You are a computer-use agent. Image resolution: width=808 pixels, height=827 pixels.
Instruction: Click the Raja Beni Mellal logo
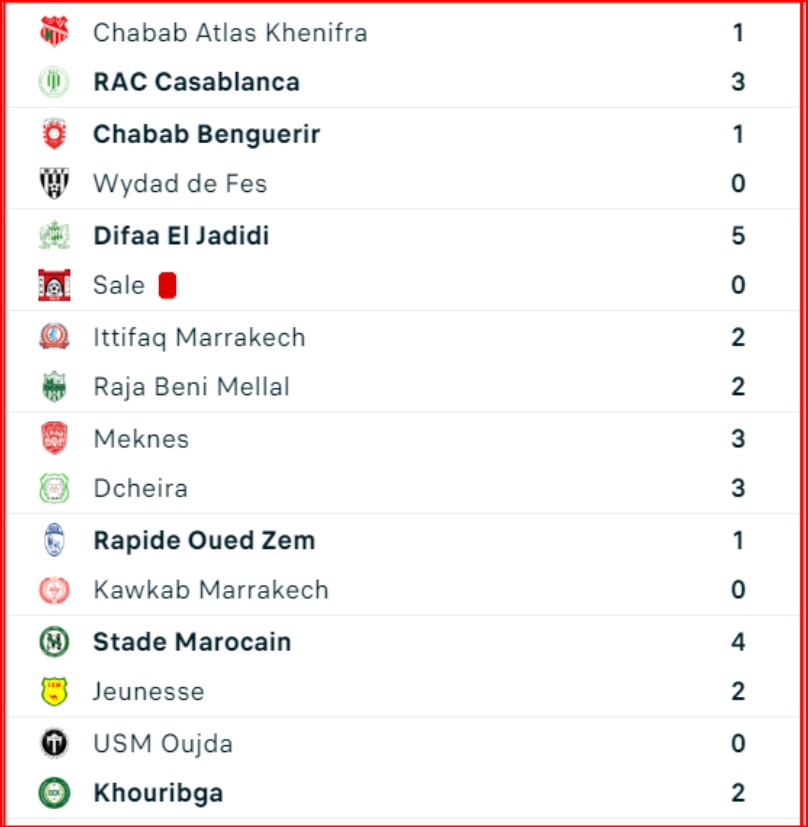coord(54,387)
